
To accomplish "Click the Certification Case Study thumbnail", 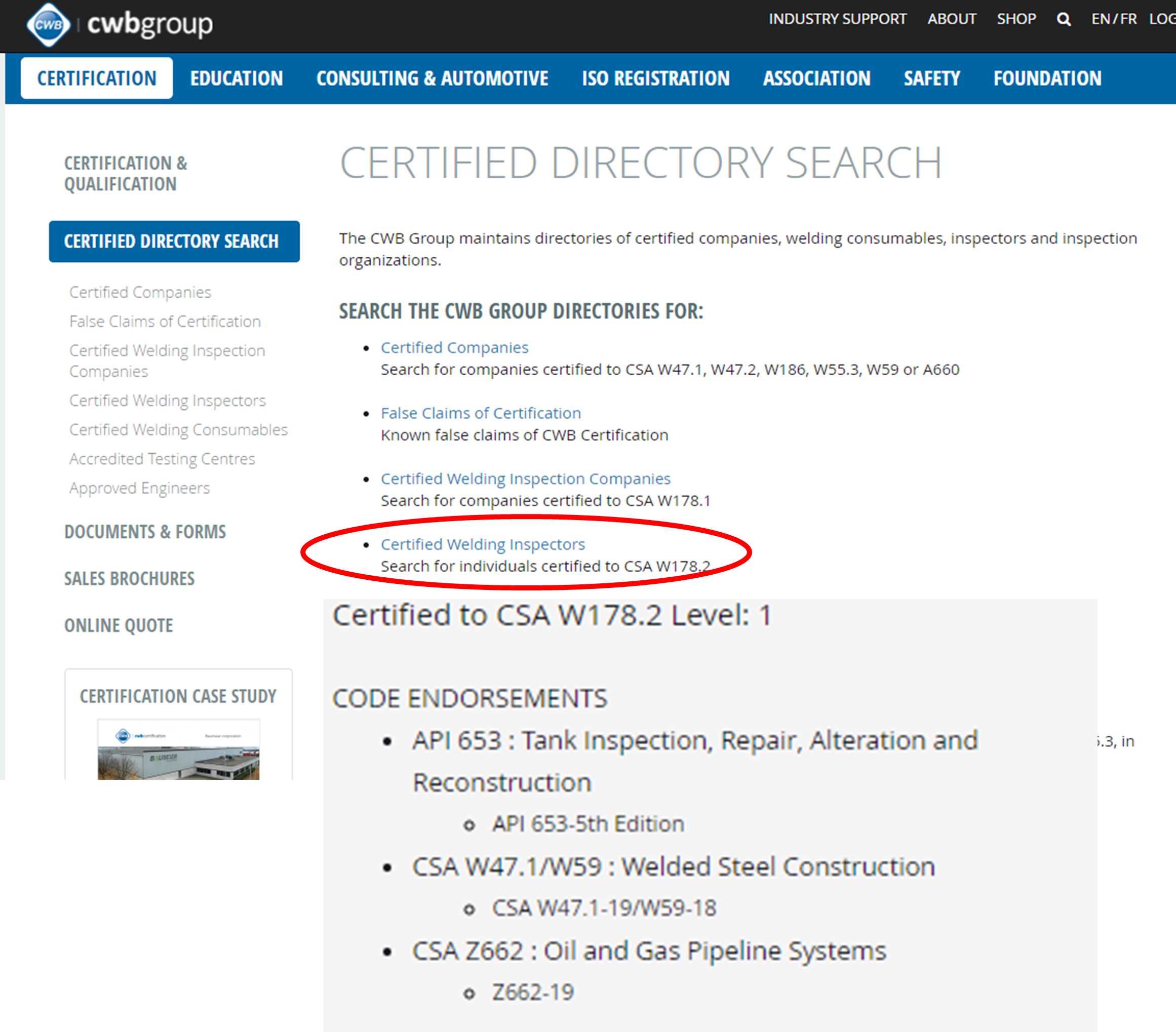I will point(178,749).
